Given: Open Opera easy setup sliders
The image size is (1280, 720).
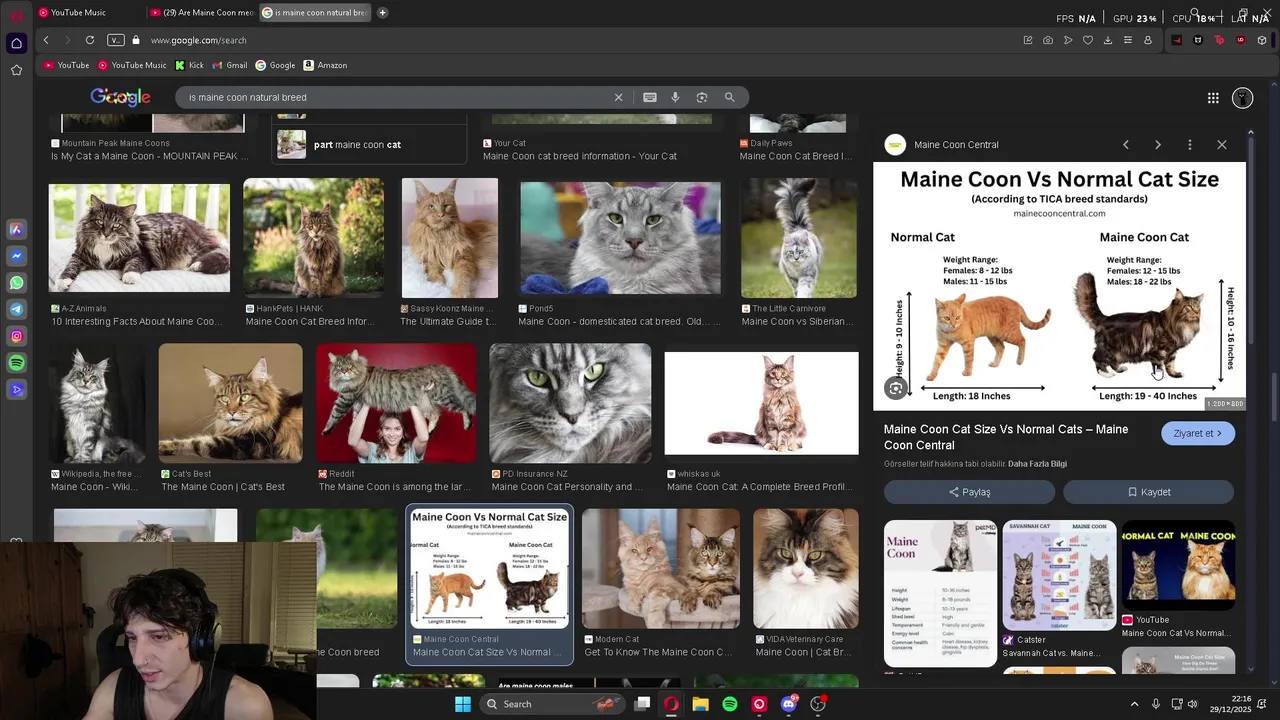Looking at the screenshot, I should 1128,40.
